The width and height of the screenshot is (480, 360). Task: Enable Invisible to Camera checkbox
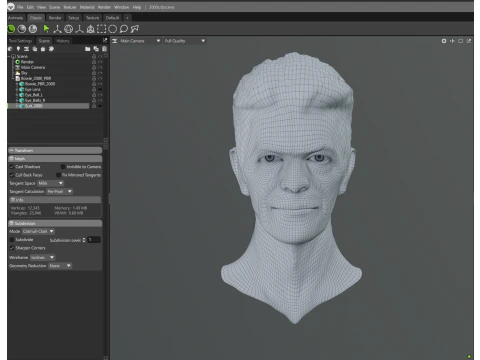pyautogui.click(x=63, y=167)
